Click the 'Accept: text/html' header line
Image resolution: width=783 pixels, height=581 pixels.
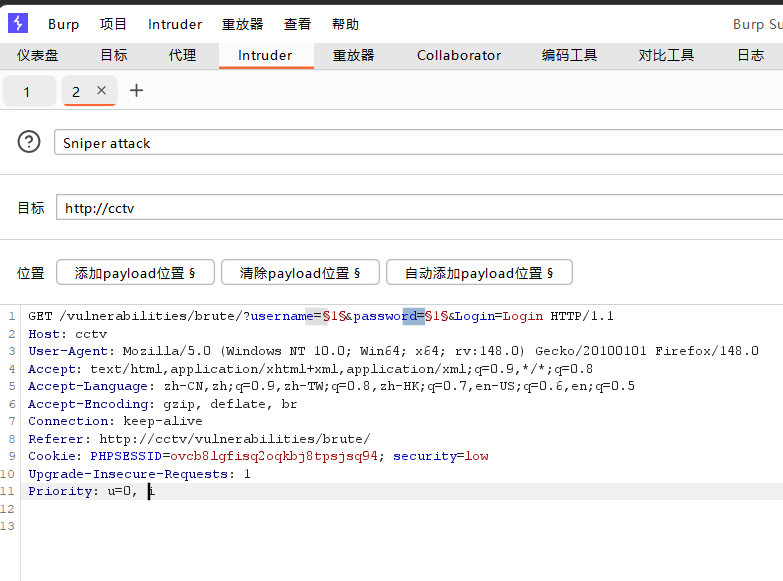point(311,369)
